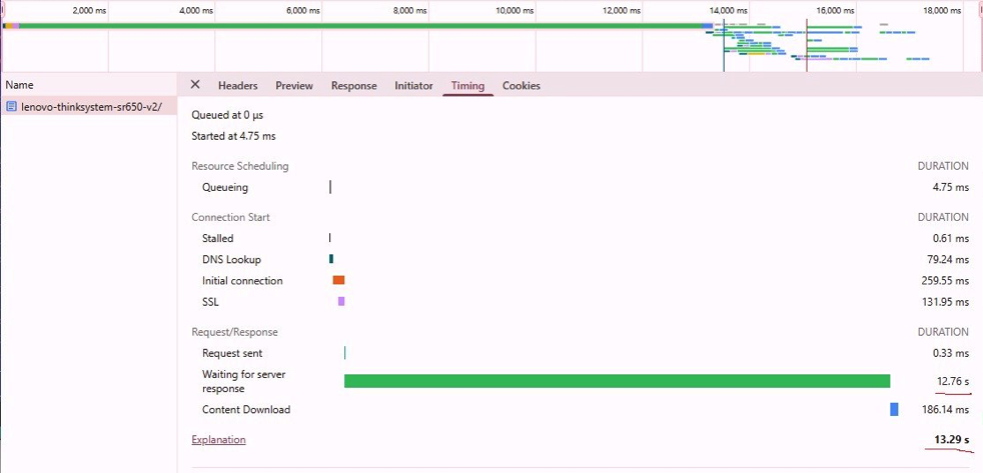The width and height of the screenshot is (983, 473).
Task: Click the blue Content Download bar
Action: pos(894,409)
